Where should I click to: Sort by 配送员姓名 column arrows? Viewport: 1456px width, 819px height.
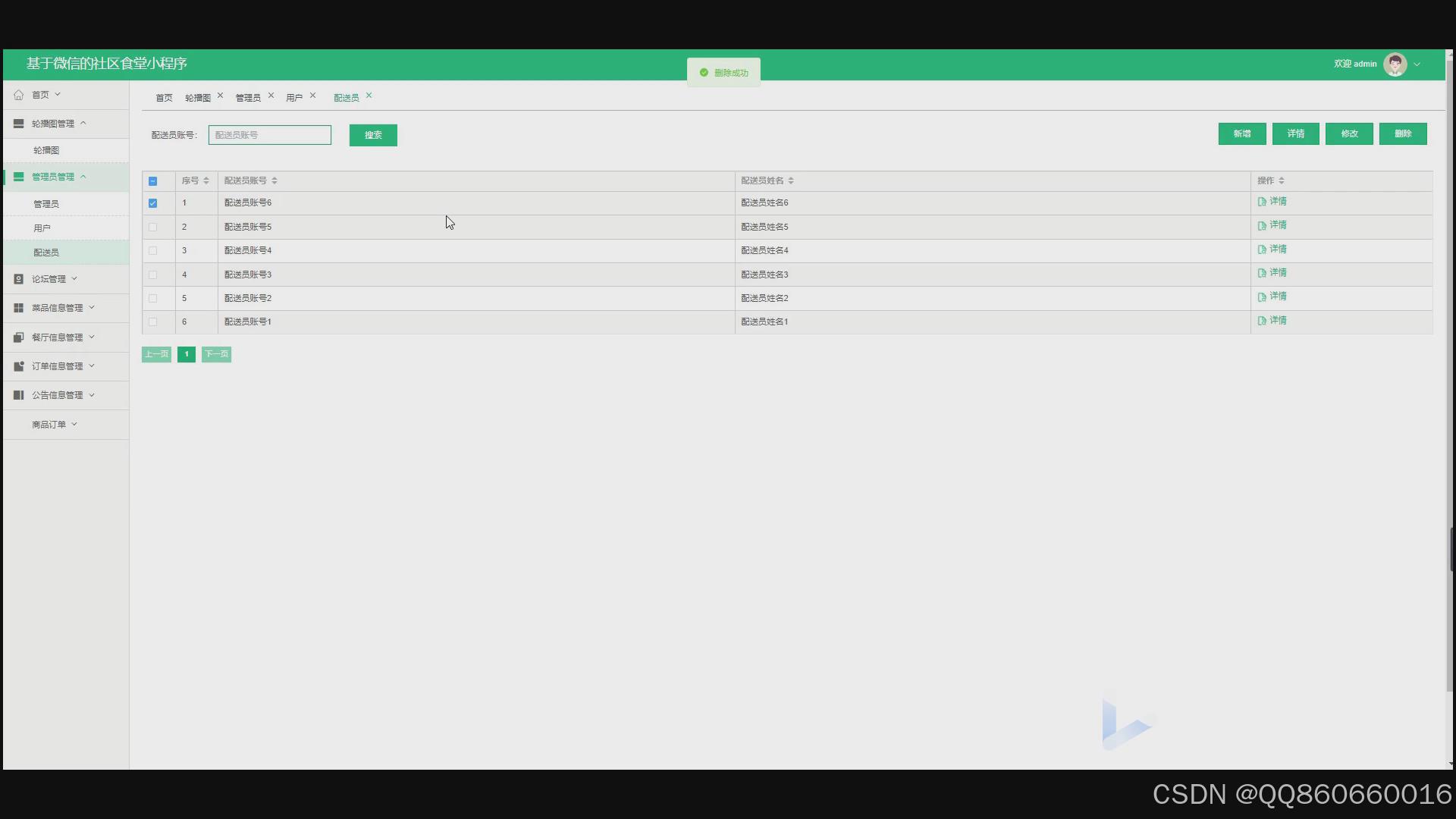[791, 181]
